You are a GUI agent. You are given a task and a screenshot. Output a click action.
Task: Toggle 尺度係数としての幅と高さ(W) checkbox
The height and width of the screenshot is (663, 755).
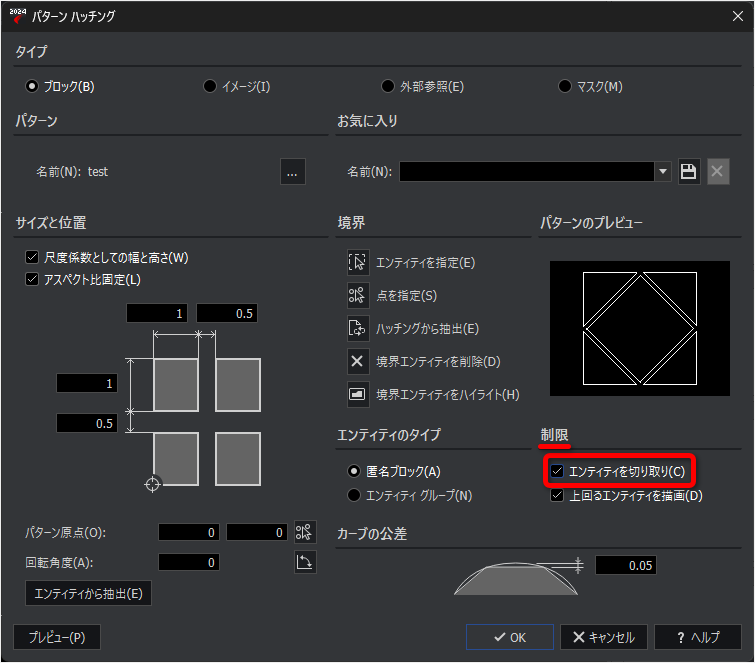point(32,257)
